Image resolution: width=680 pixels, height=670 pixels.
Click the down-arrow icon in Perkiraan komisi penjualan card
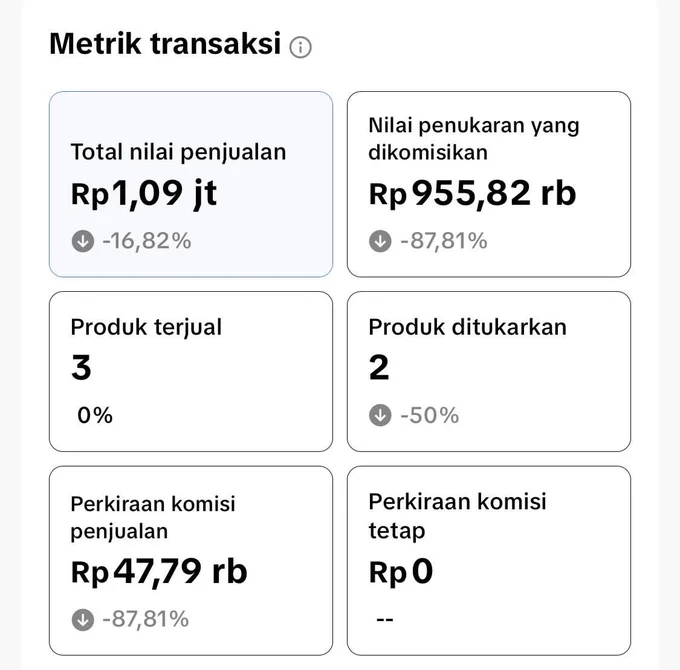[82, 619]
